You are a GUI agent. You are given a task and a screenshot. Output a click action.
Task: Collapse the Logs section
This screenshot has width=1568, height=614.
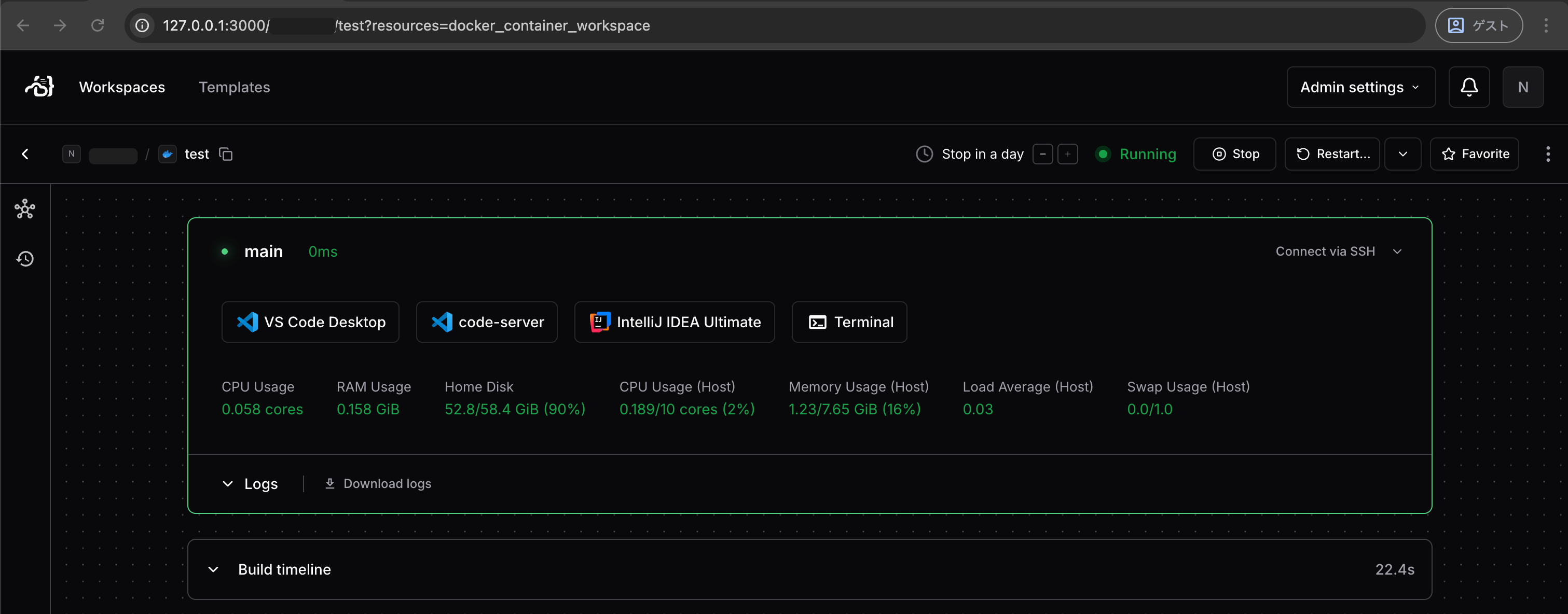coord(250,484)
